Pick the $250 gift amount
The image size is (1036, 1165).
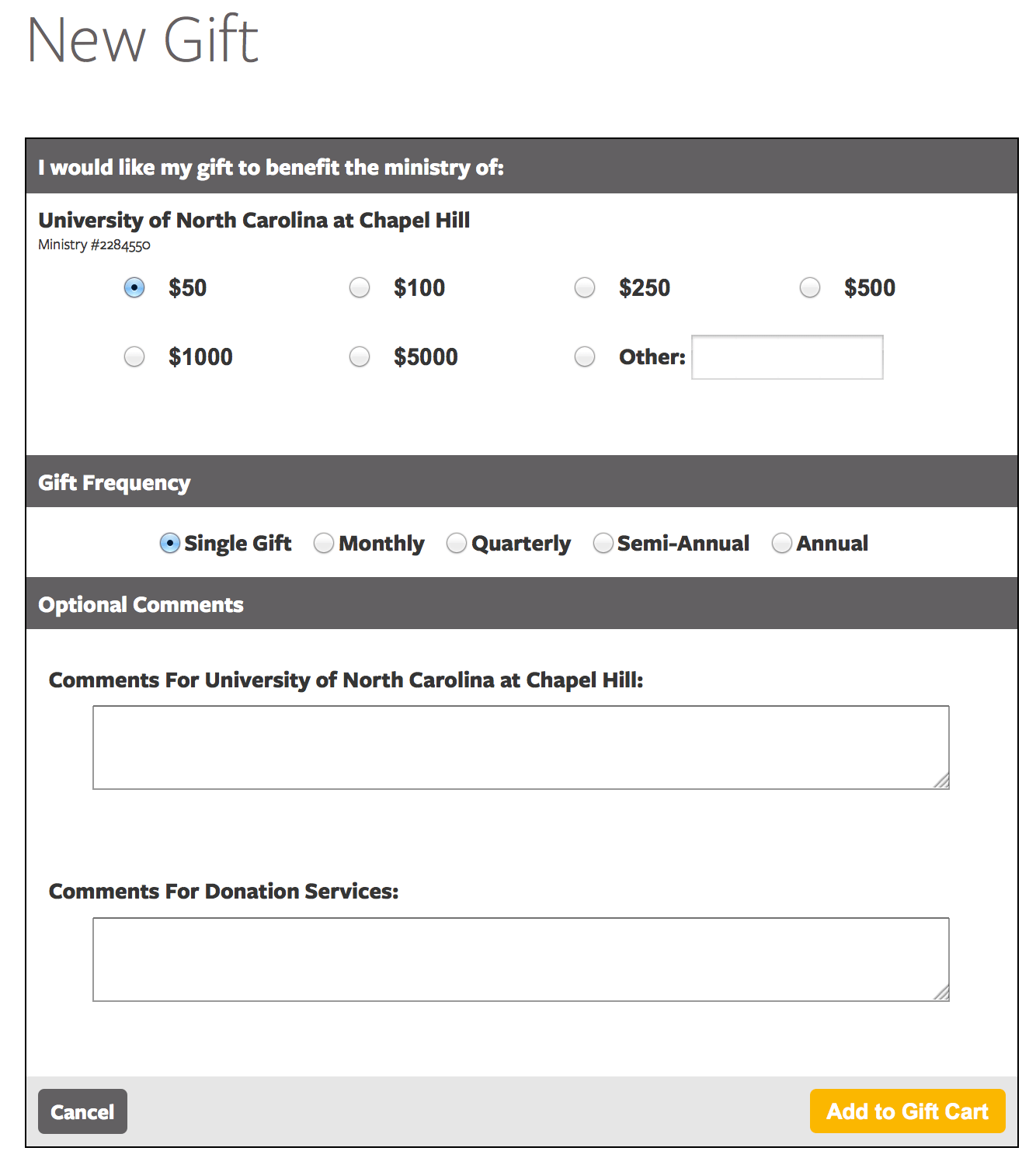tap(585, 287)
